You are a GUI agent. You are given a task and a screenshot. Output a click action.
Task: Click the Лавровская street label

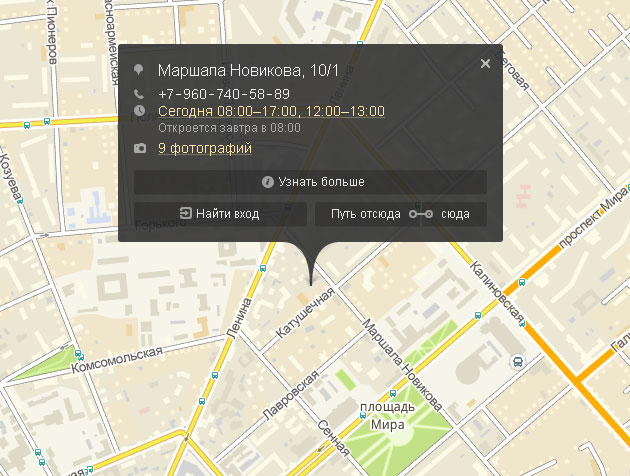[291, 396]
